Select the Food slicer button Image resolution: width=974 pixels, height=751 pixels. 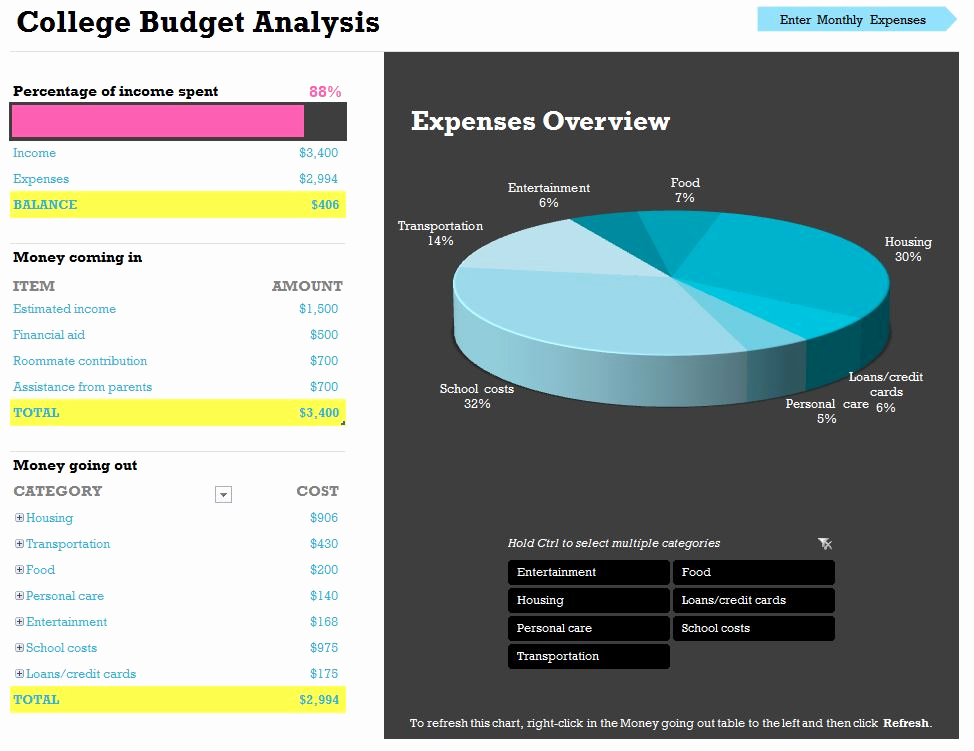click(753, 572)
